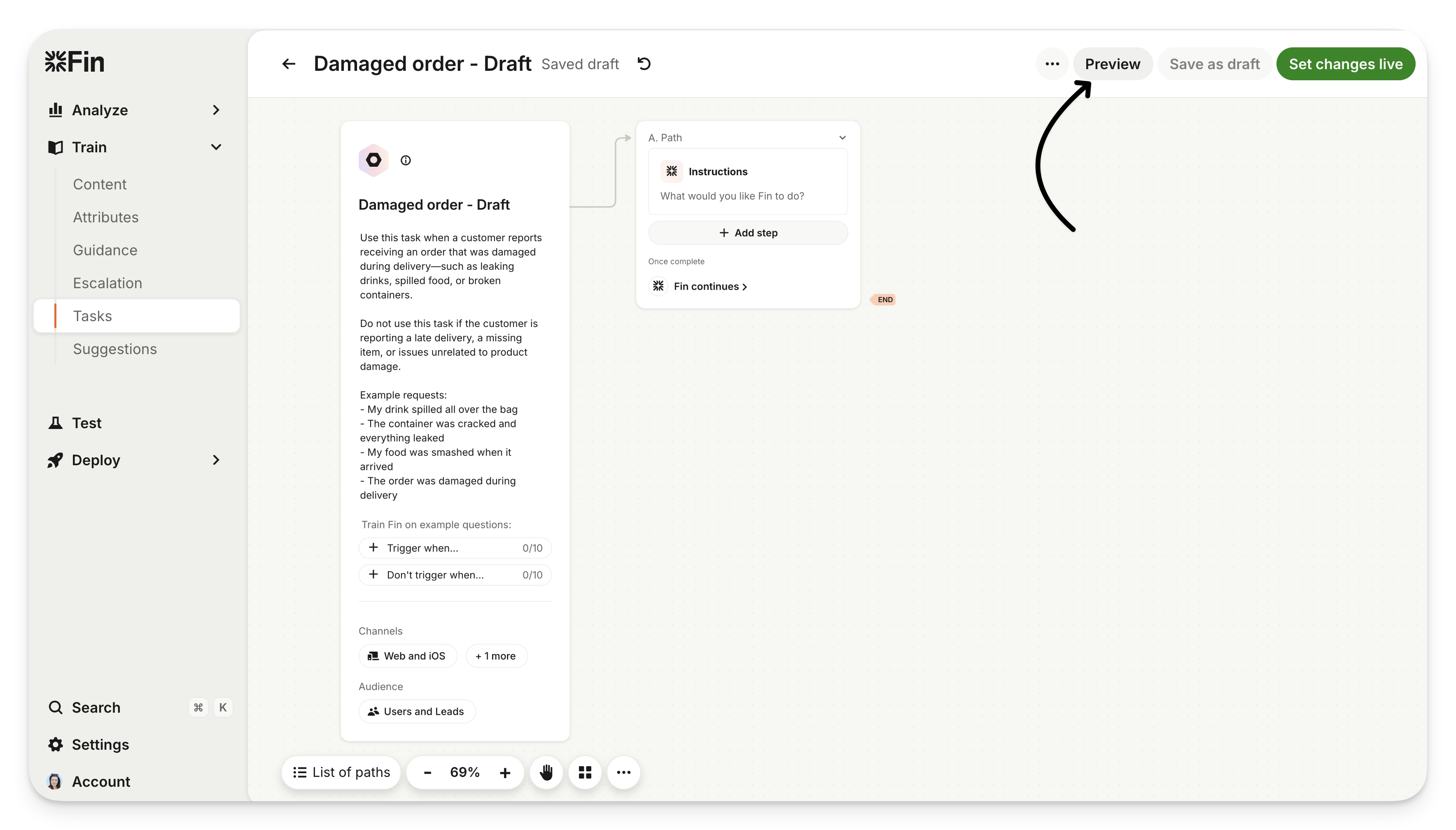Click the Preview button
Image resolution: width=1456 pixels, height=830 pixels.
coord(1112,64)
